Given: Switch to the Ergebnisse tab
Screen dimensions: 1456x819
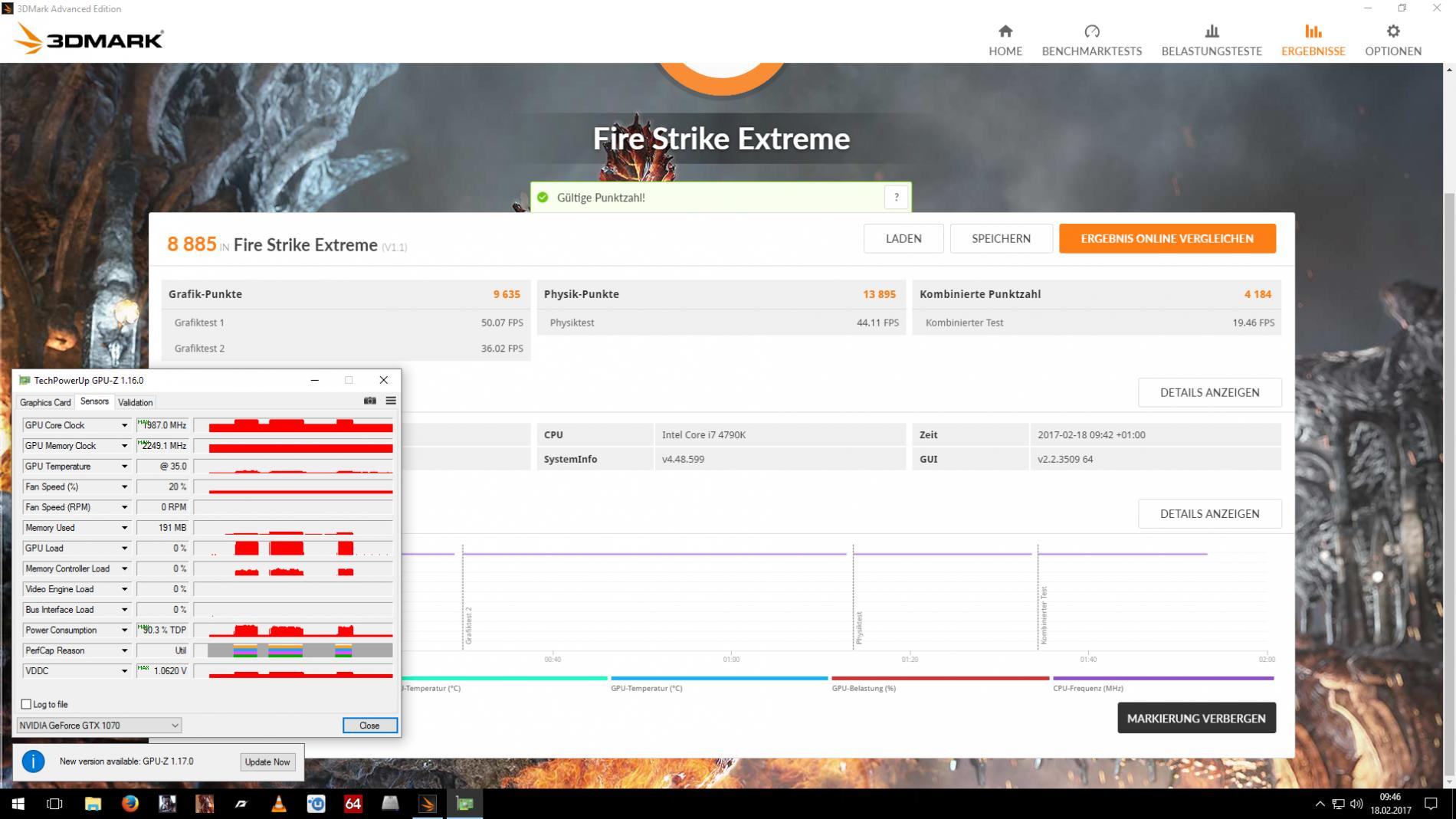Looking at the screenshot, I should (1313, 40).
